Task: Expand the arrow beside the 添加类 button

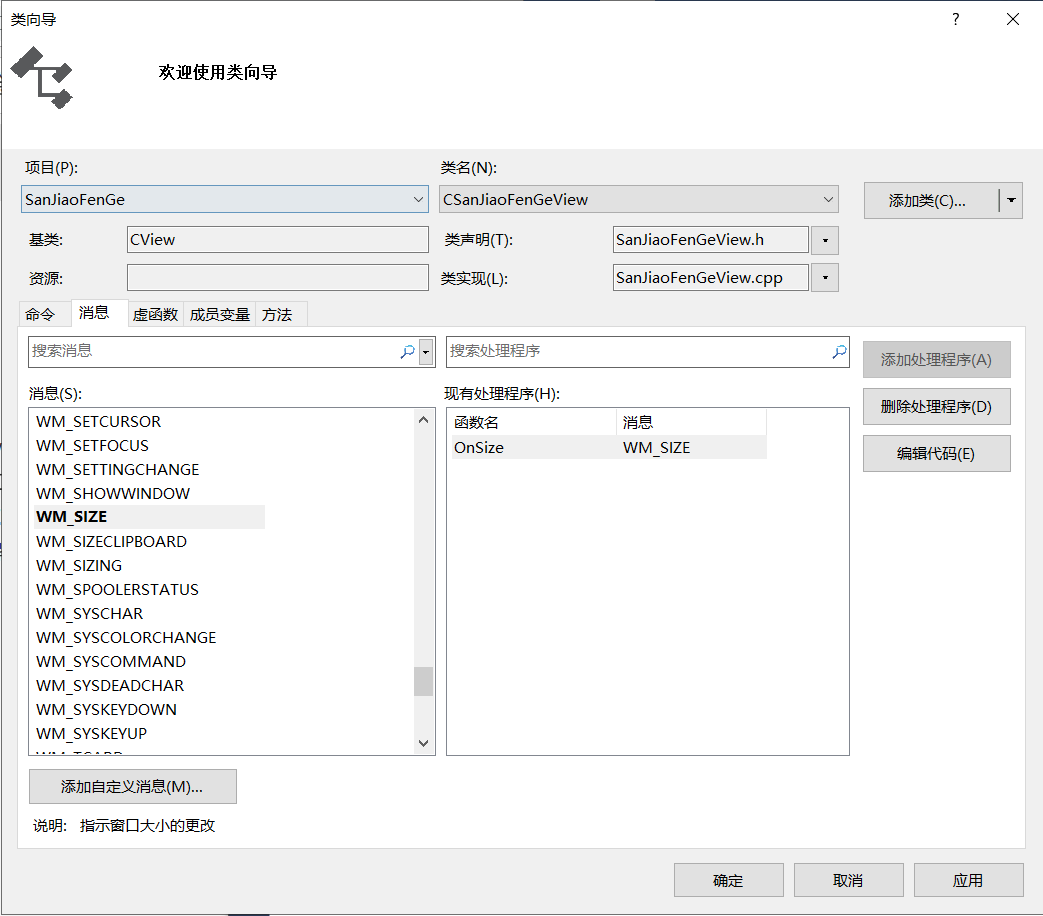Action: pos(1011,200)
